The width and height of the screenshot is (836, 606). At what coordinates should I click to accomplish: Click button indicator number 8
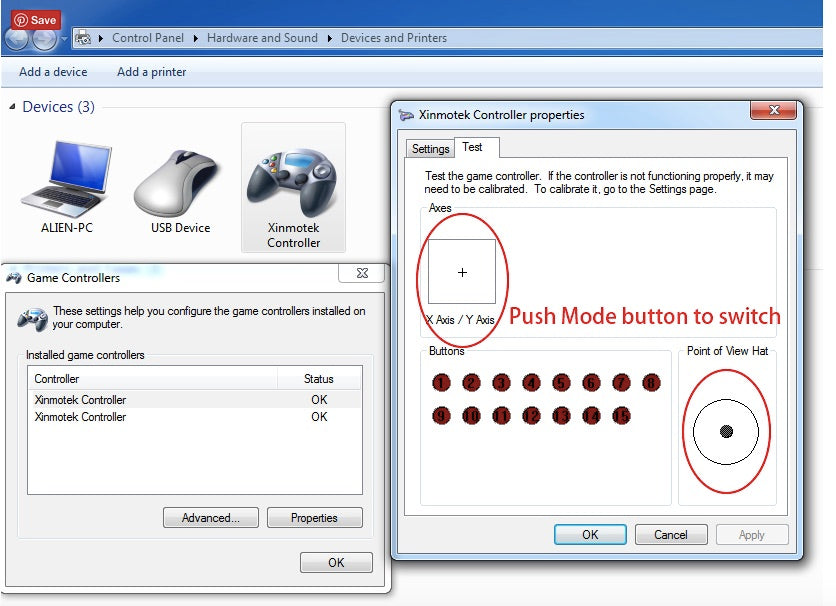[x=651, y=382]
